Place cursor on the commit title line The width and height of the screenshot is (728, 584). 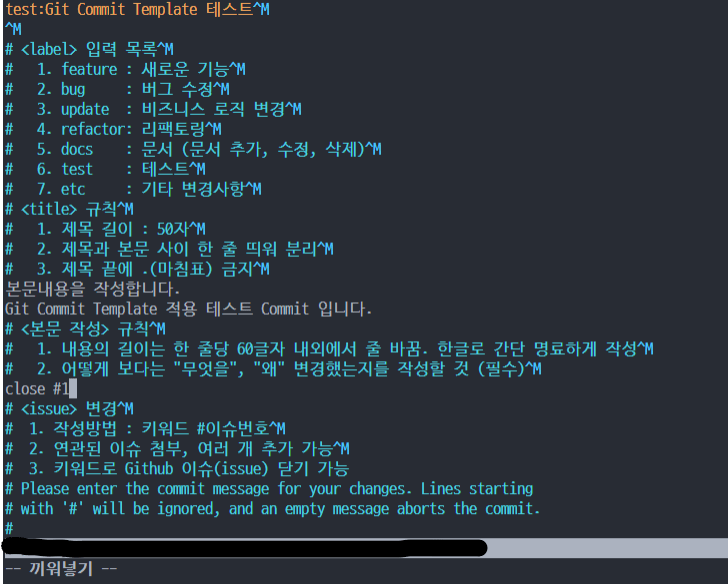[x=137, y=9]
